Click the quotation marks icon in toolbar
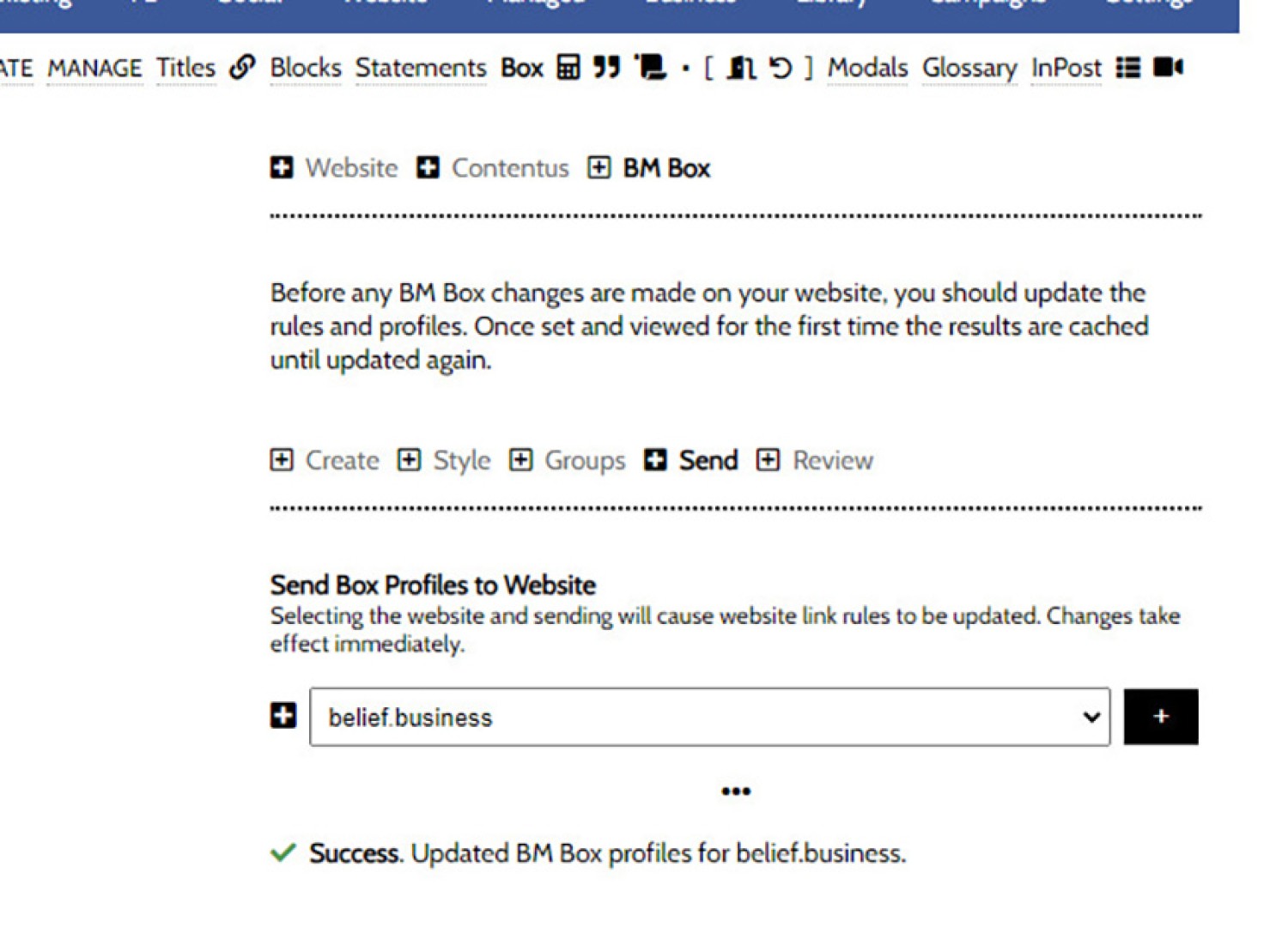 (606, 67)
